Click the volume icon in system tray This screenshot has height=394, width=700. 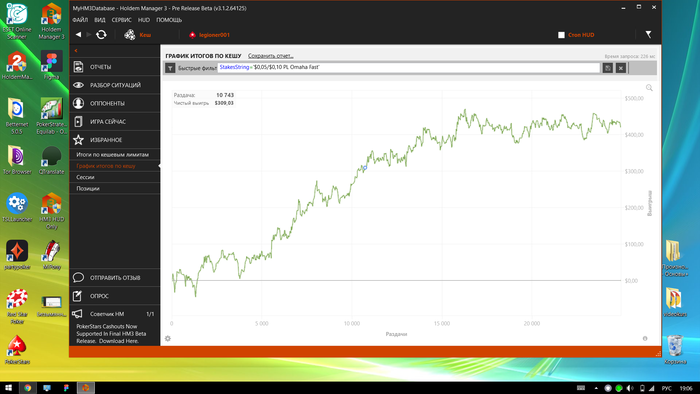(x=630, y=388)
